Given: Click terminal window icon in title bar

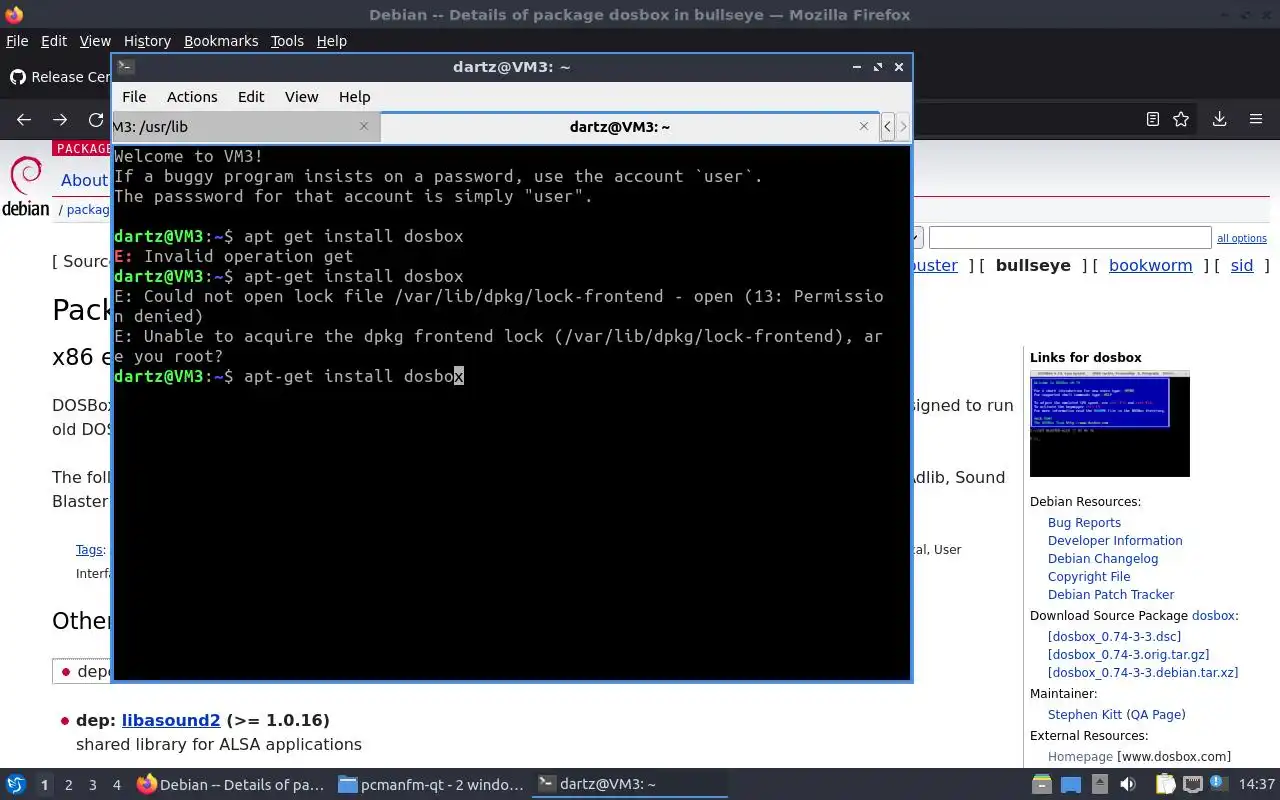Looking at the screenshot, I should click(125, 67).
